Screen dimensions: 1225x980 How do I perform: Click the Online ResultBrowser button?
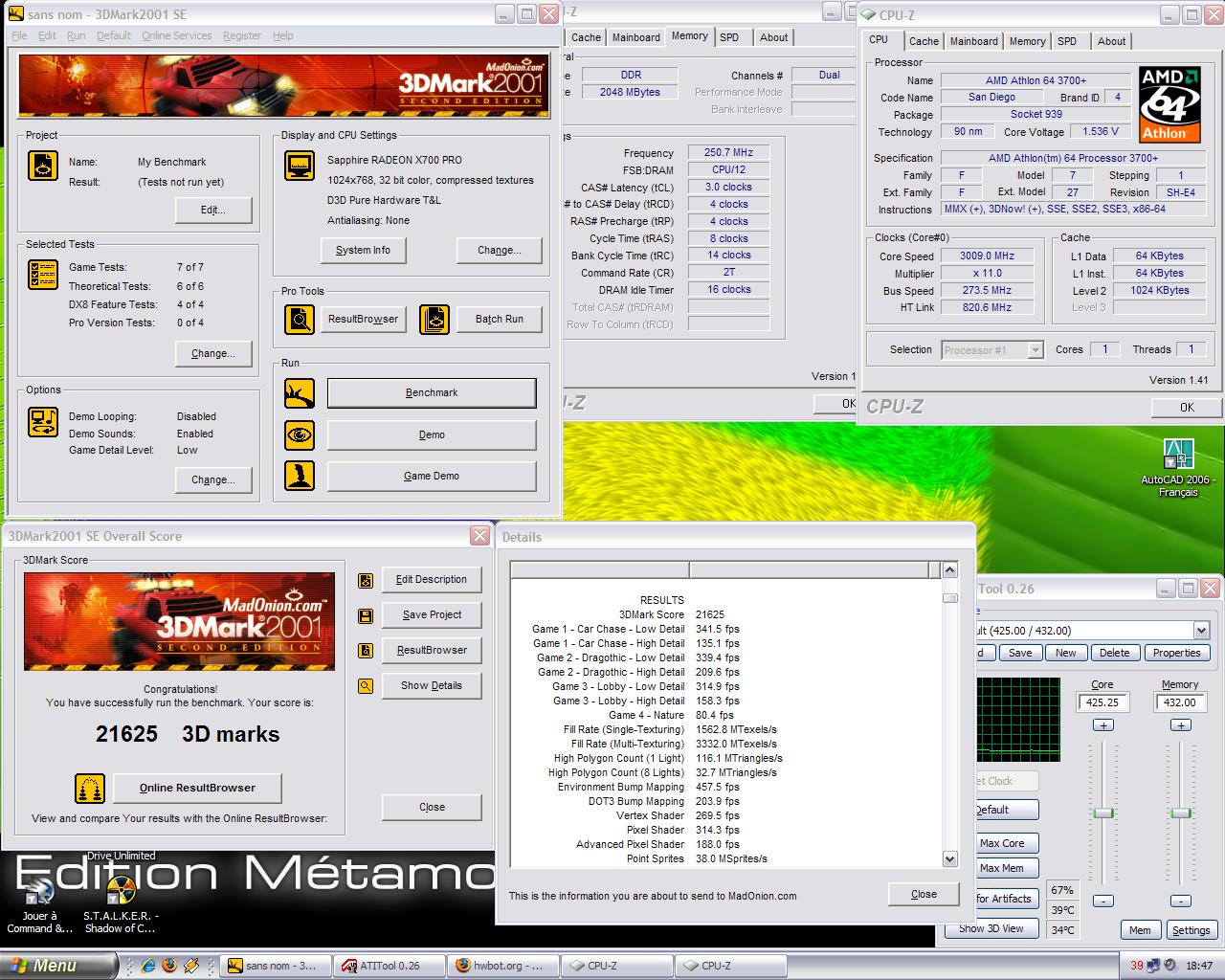197,788
